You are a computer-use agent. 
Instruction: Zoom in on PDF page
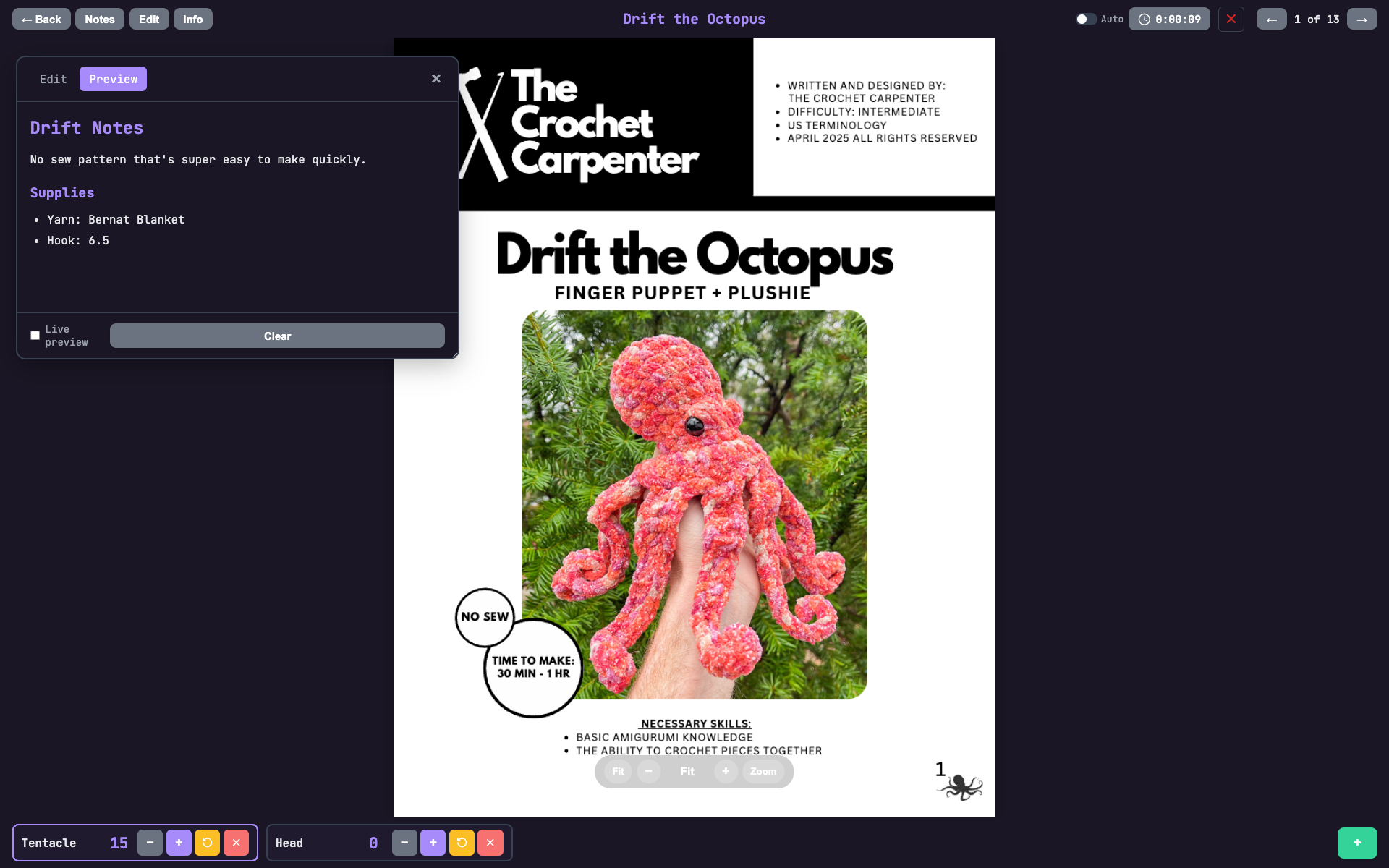(726, 771)
